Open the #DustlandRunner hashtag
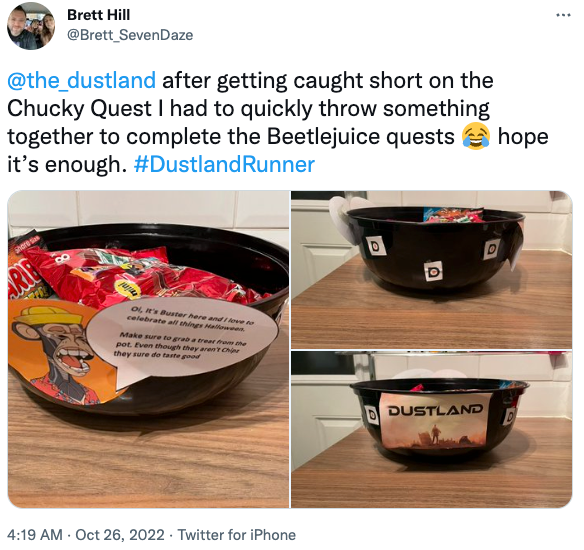 click(x=224, y=164)
